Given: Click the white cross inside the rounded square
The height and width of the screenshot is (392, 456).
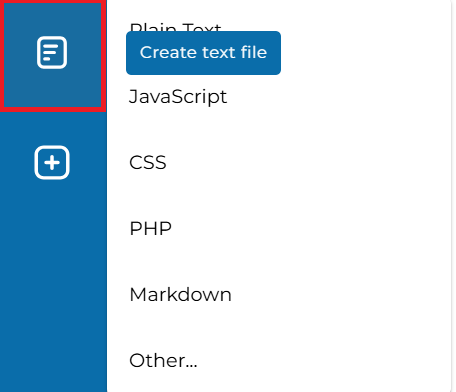Looking at the screenshot, I should point(52,163).
